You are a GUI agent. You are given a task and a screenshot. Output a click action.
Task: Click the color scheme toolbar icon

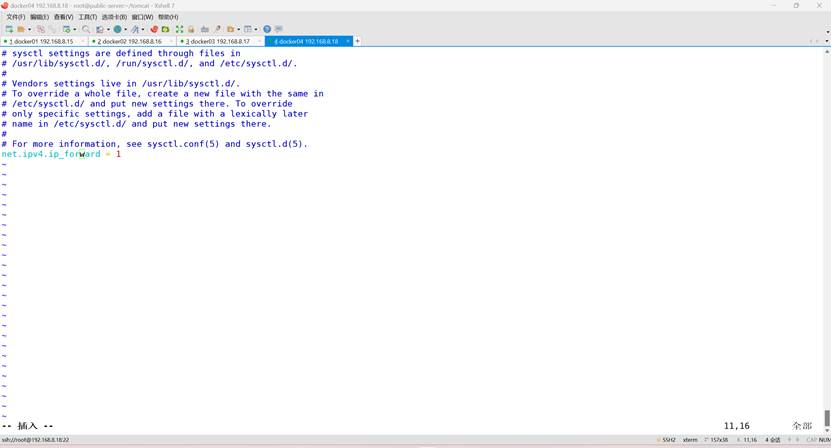[x=100, y=29]
